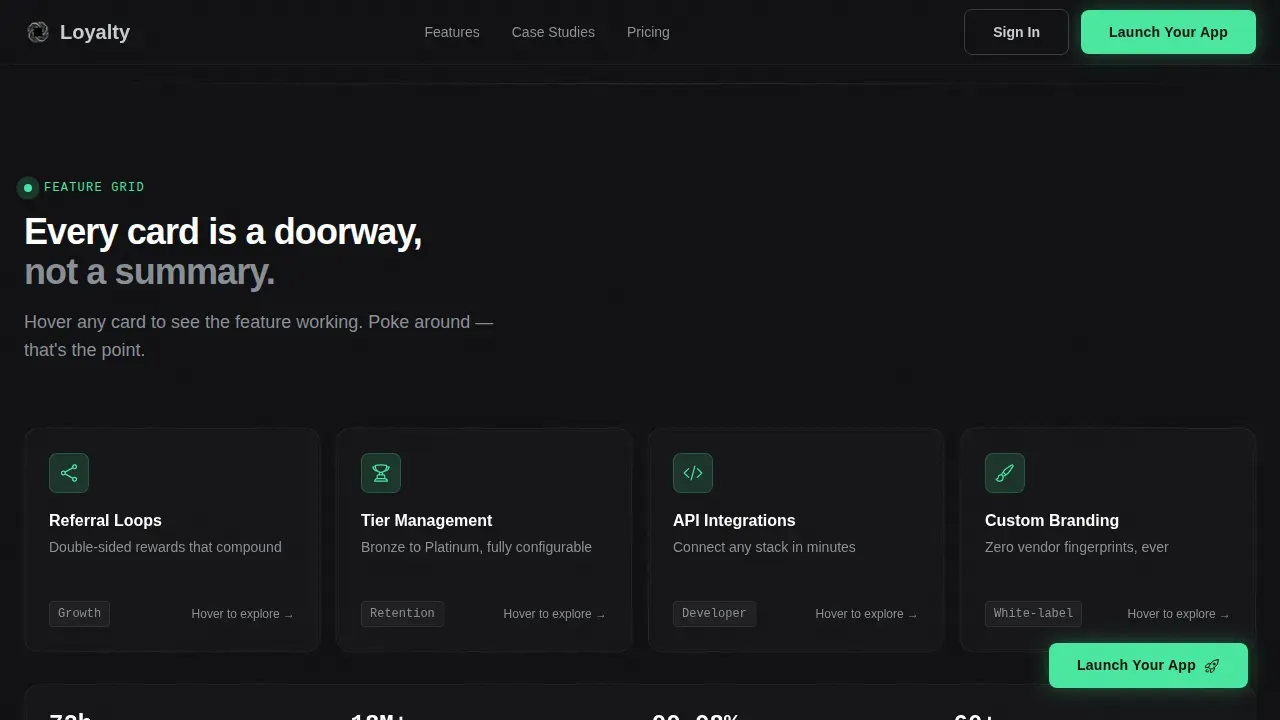Click Hover to explore on Referral Loops
Viewport: 1280px width, 720px height.
(x=243, y=614)
